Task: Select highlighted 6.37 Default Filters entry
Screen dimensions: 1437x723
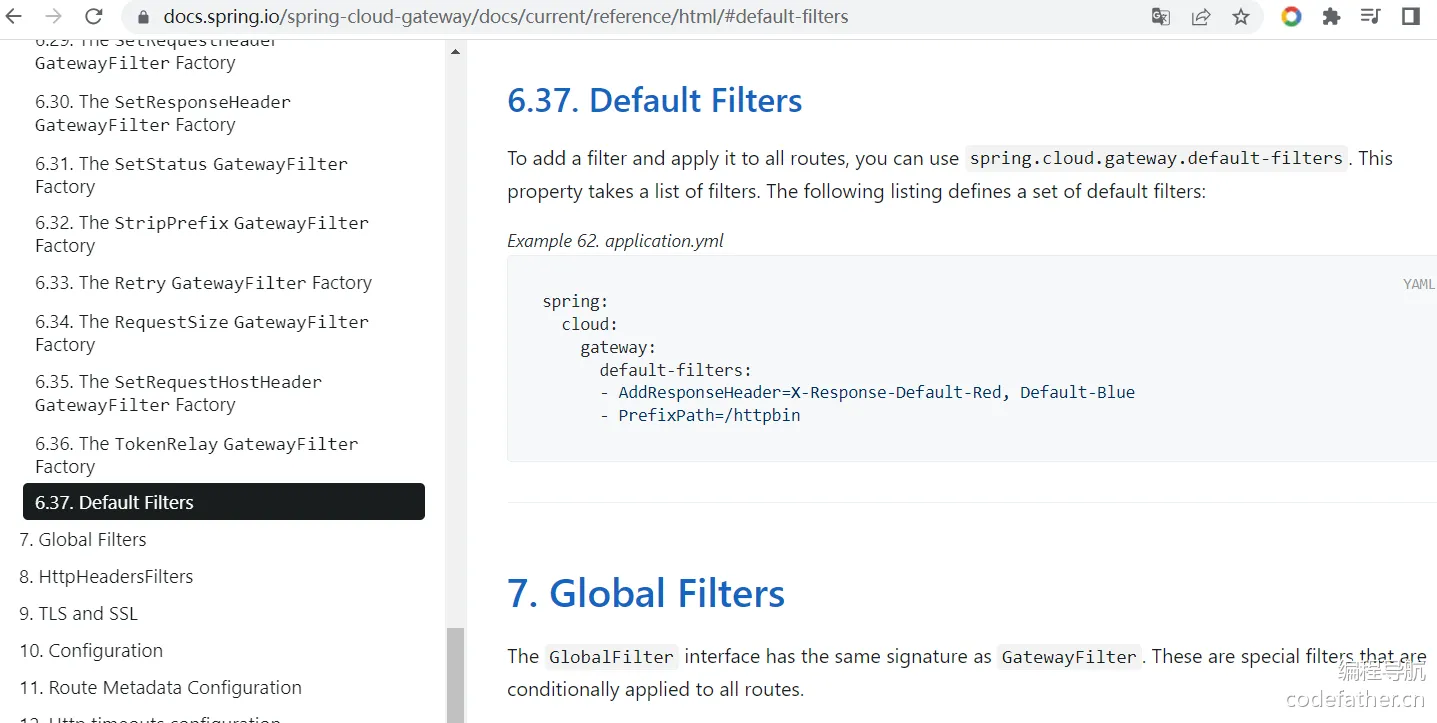Action: [x=224, y=502]
